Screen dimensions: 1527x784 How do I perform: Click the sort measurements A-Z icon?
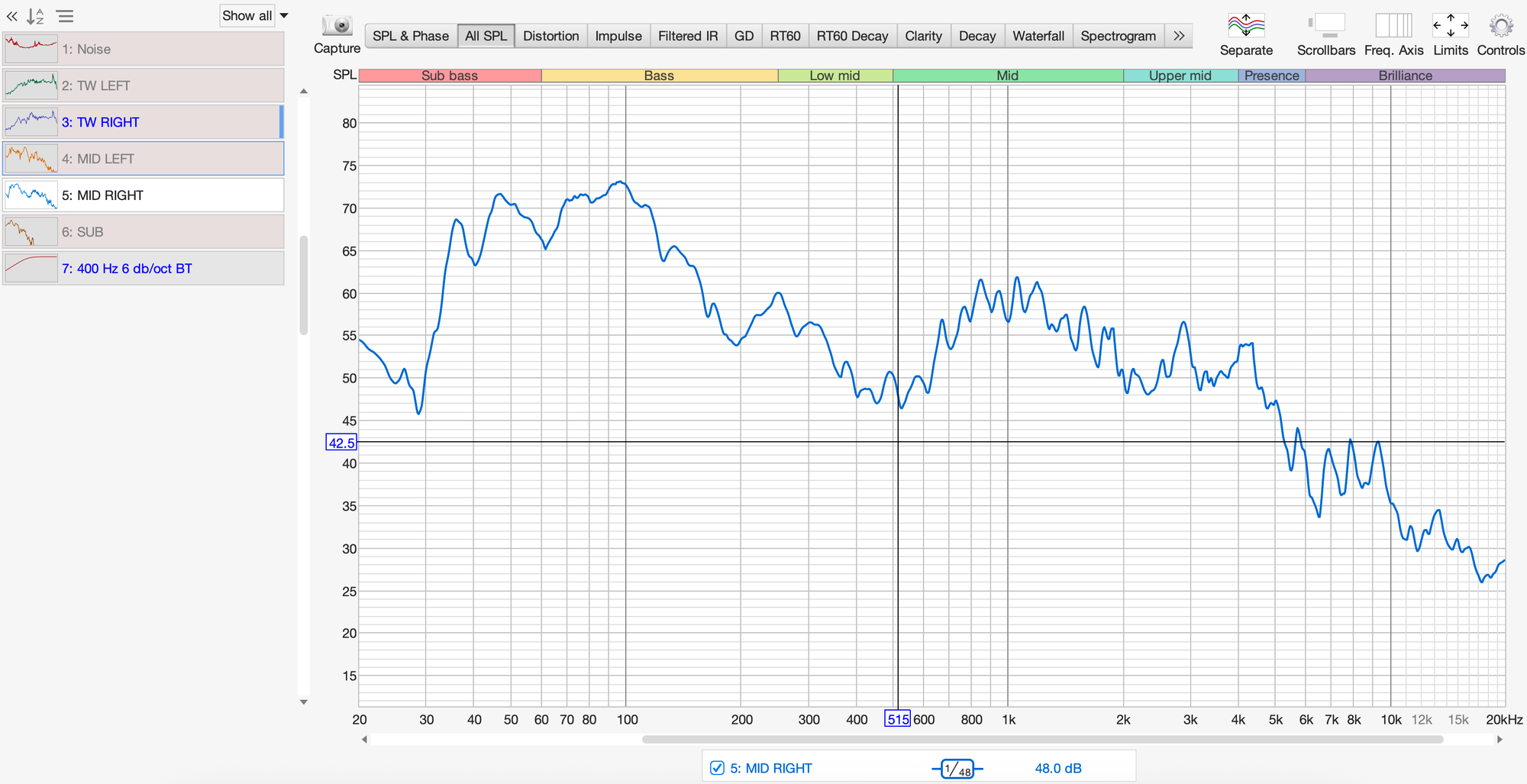click(36, 16)
